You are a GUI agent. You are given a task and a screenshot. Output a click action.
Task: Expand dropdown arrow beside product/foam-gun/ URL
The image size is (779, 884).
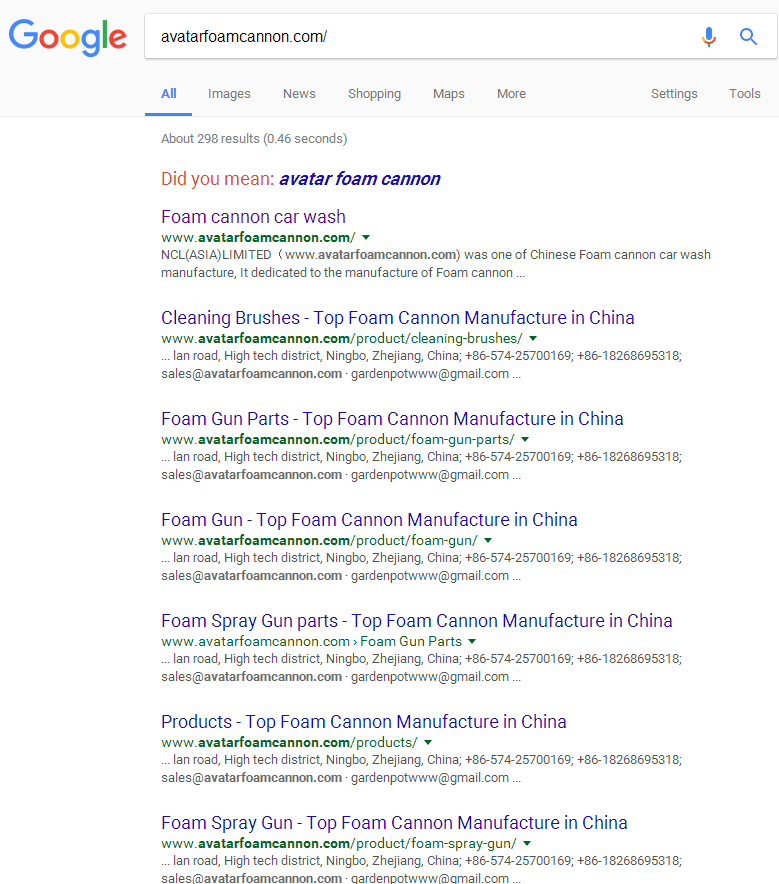tap(488, 540)
